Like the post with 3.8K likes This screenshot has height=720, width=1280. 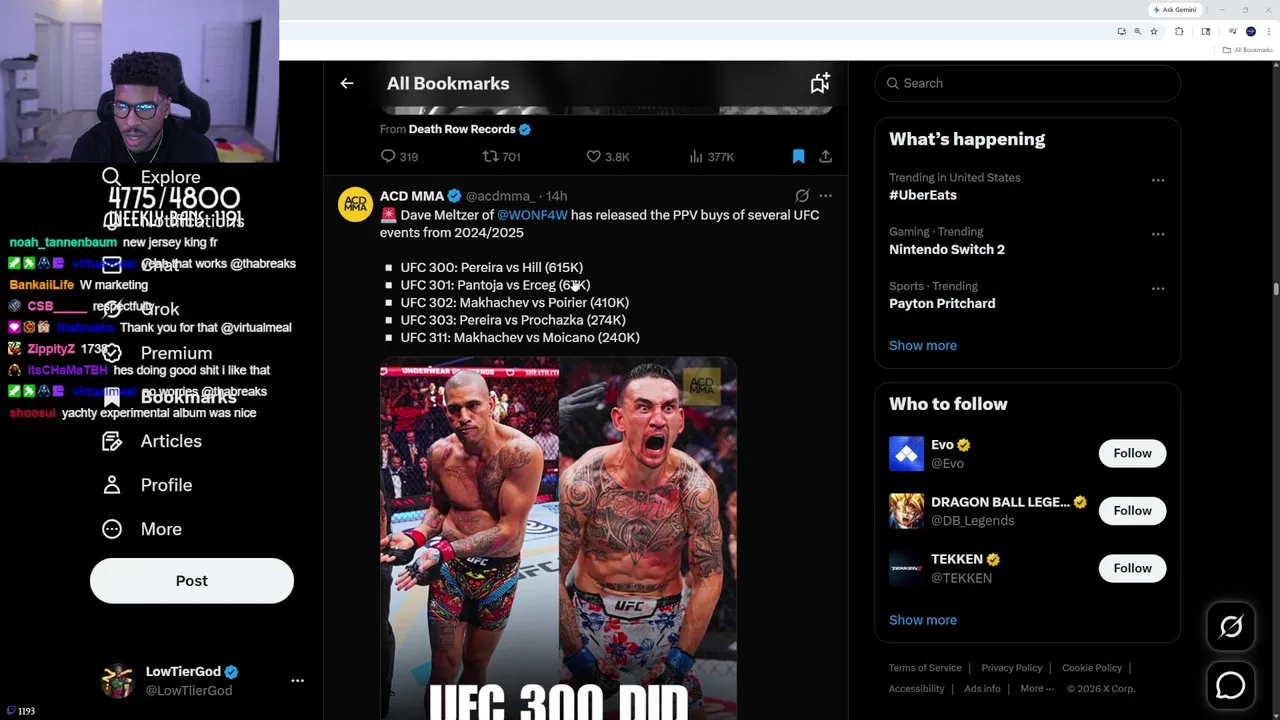(x=607, y=157)
